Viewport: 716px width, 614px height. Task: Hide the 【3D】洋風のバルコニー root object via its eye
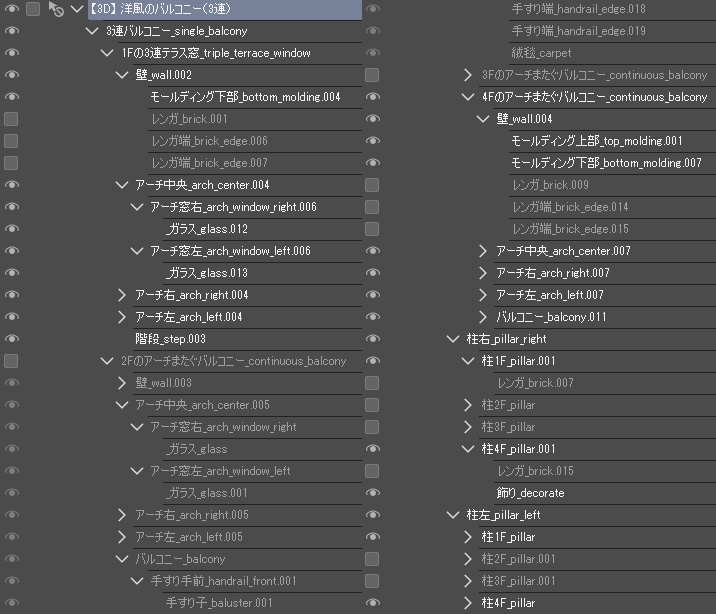(11, 9)
